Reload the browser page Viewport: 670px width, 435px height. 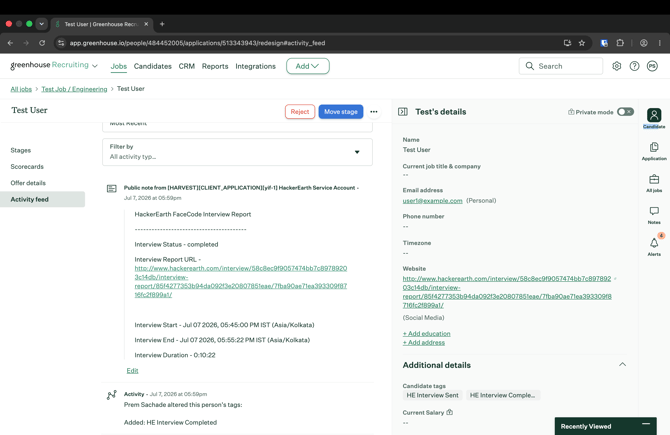(42, 43)
